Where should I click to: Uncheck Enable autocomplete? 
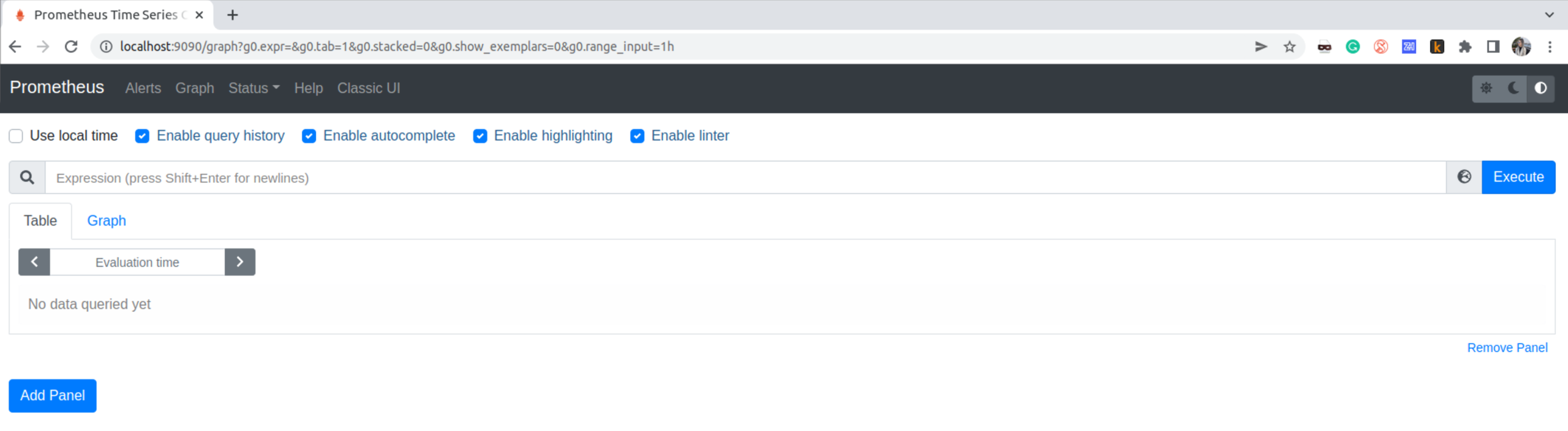click(x=309, y=136)
